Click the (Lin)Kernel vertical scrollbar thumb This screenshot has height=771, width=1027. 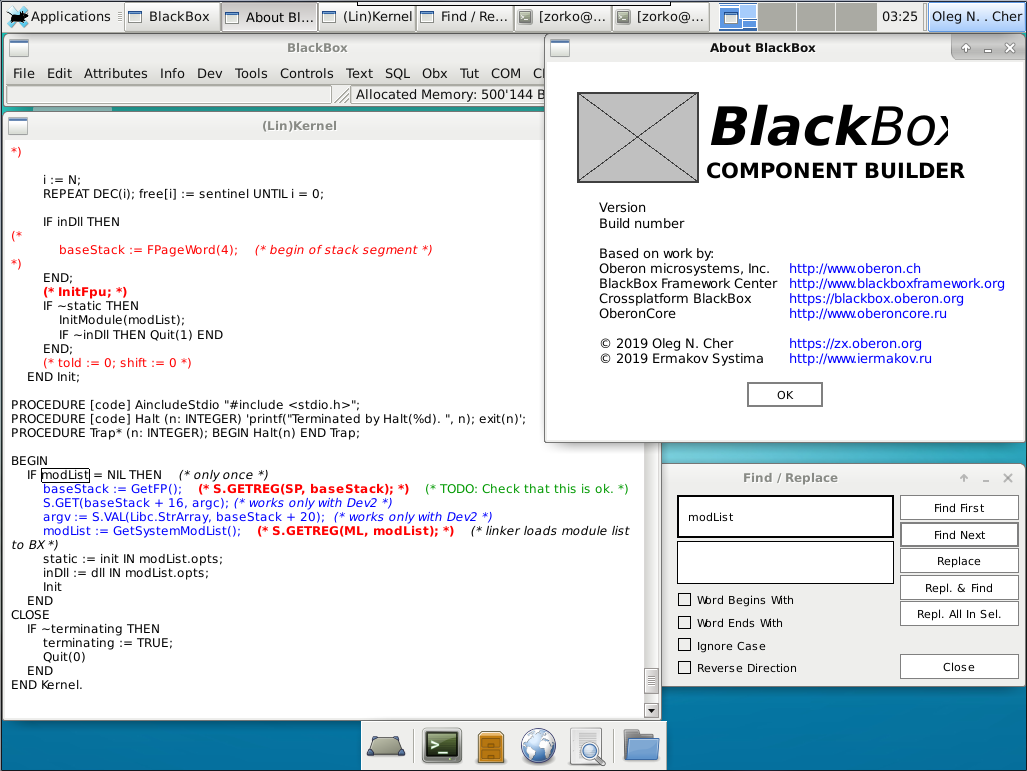tap(651, 681)
